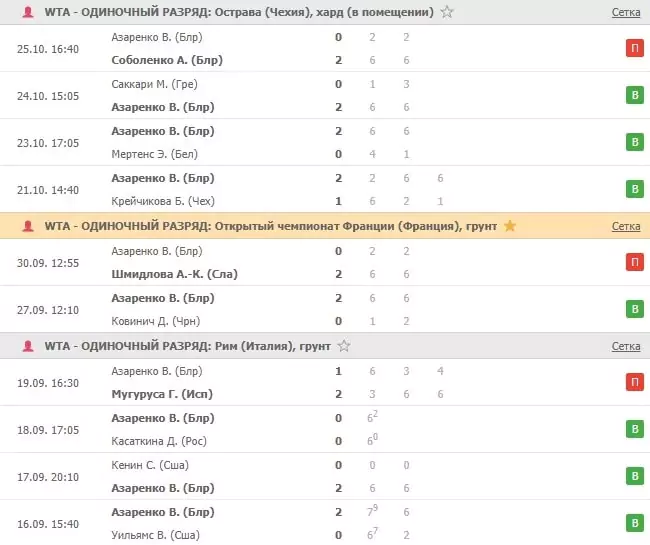Click win badge for Kenin vs Azarenka match
The image size is (650, 545).
pos(635,476)
